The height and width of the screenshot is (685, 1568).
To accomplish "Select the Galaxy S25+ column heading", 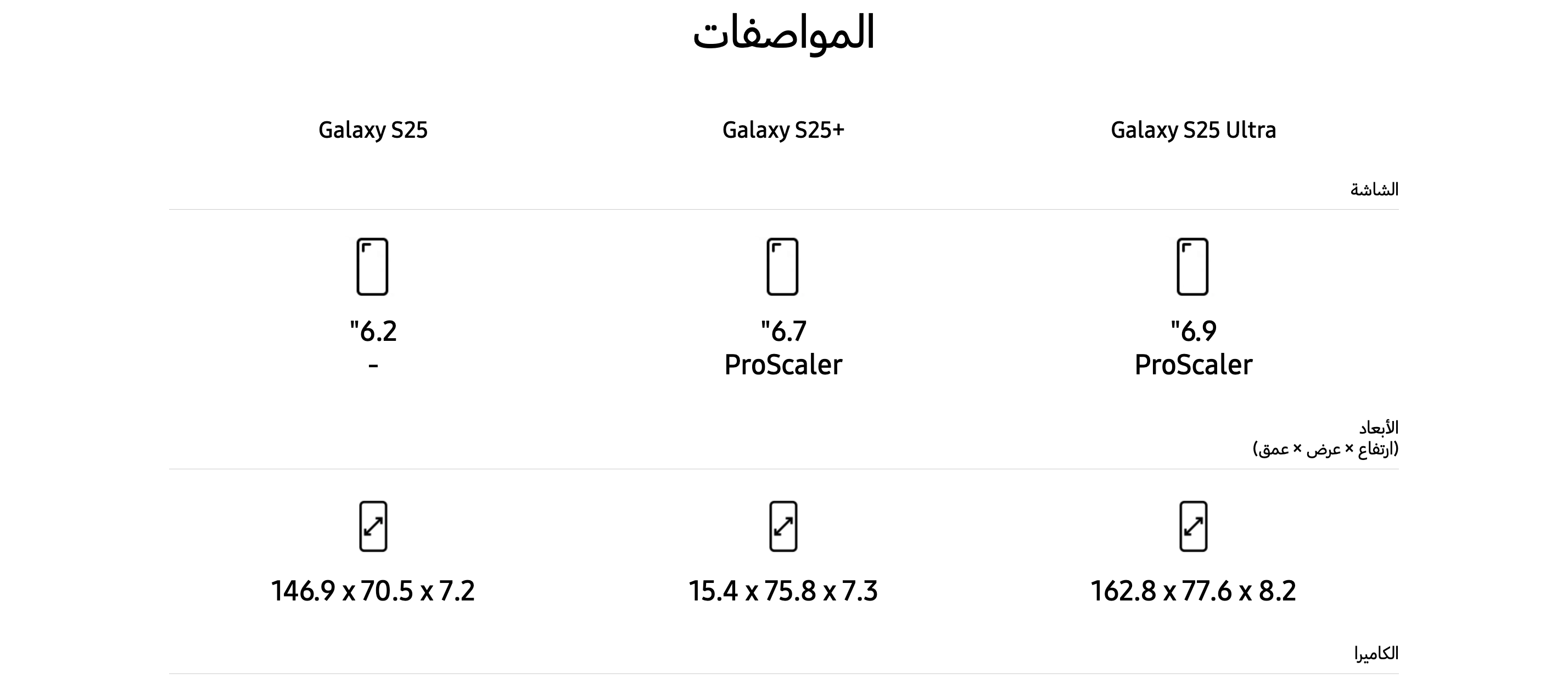I will [x=783, y=130].
